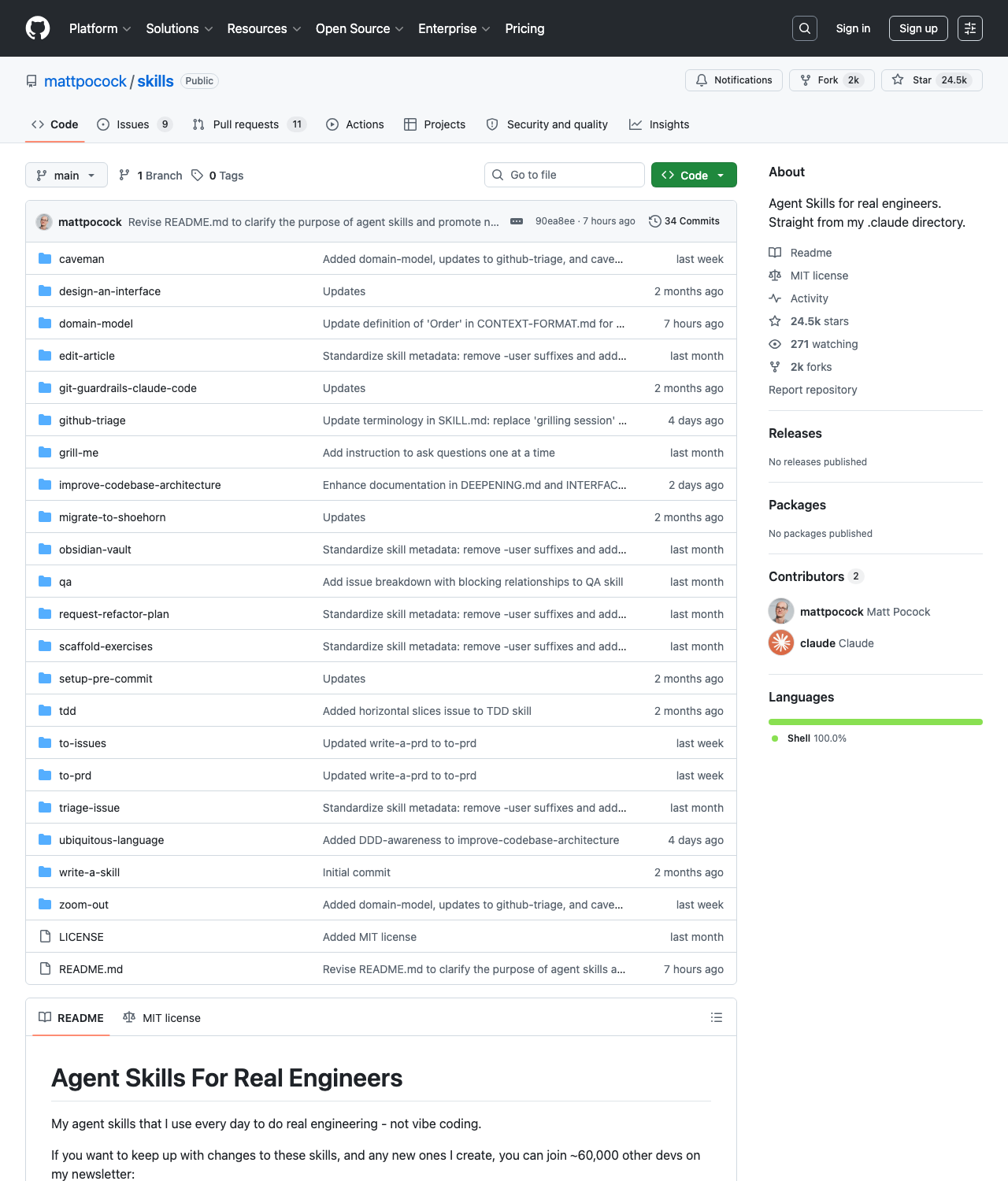Click the obsidian-vault folder icon

click(x=45, y=550)
